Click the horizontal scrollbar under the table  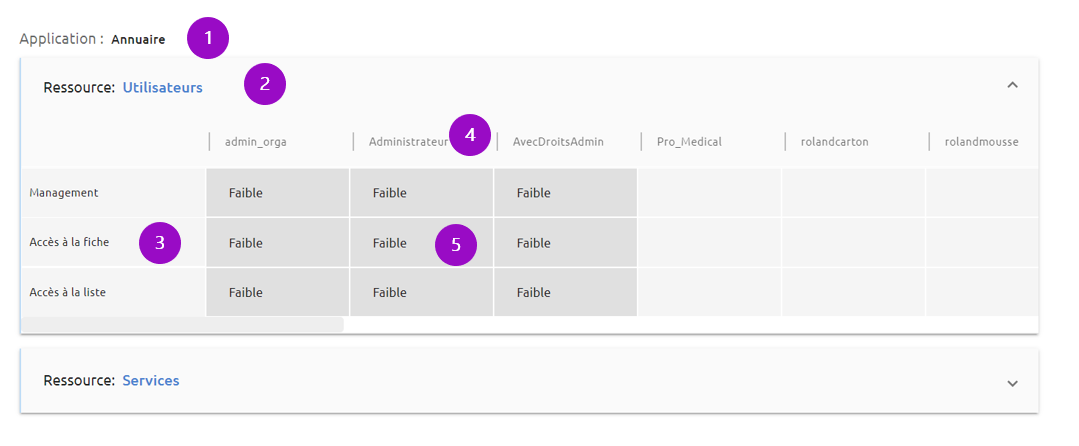click(182, 324)
